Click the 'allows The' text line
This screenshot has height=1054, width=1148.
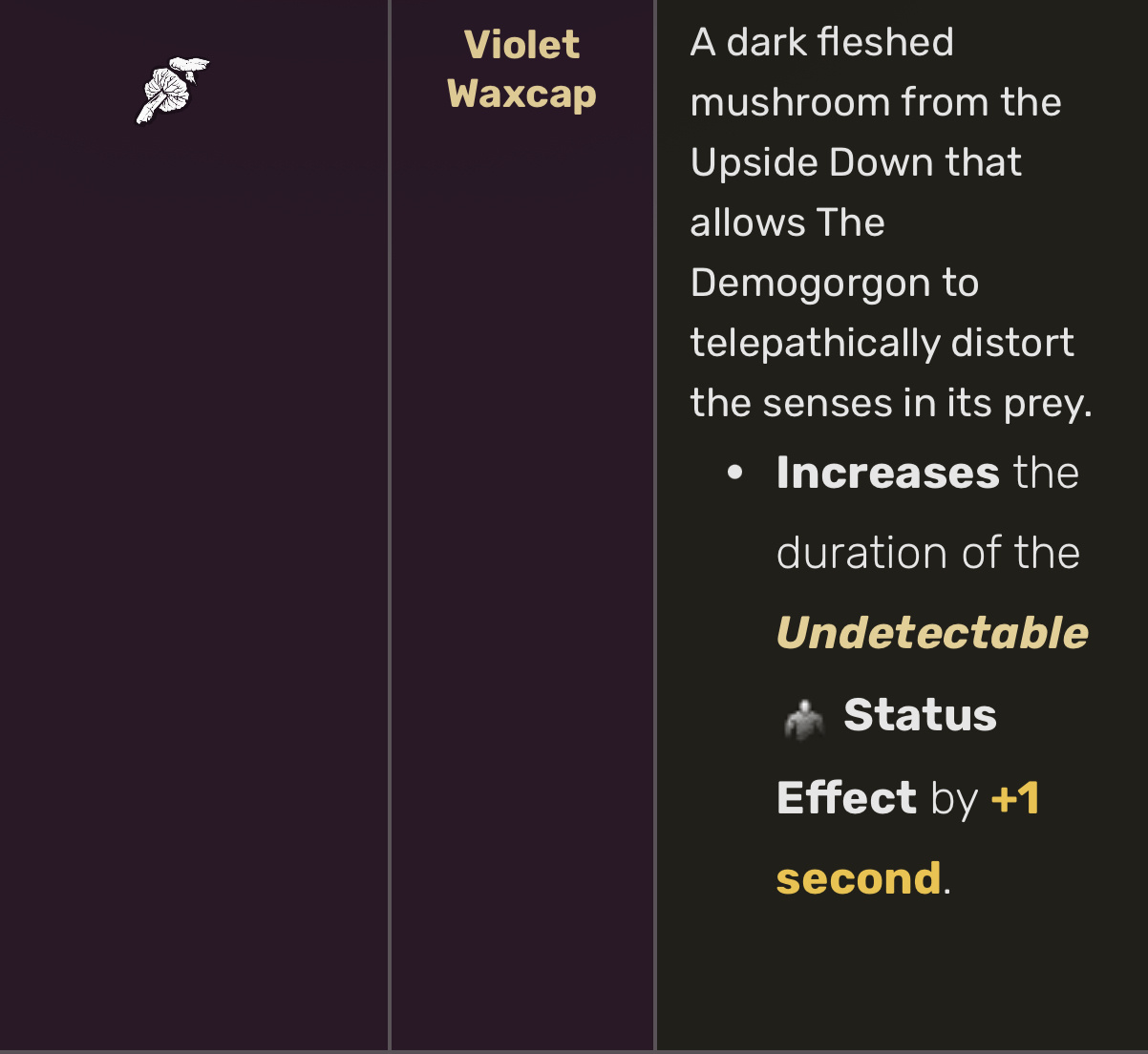(787, 222)
